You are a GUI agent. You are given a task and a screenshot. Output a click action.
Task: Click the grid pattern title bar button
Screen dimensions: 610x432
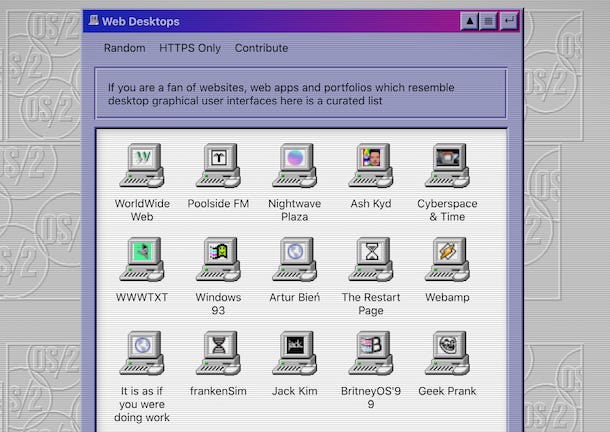point(489,21)
